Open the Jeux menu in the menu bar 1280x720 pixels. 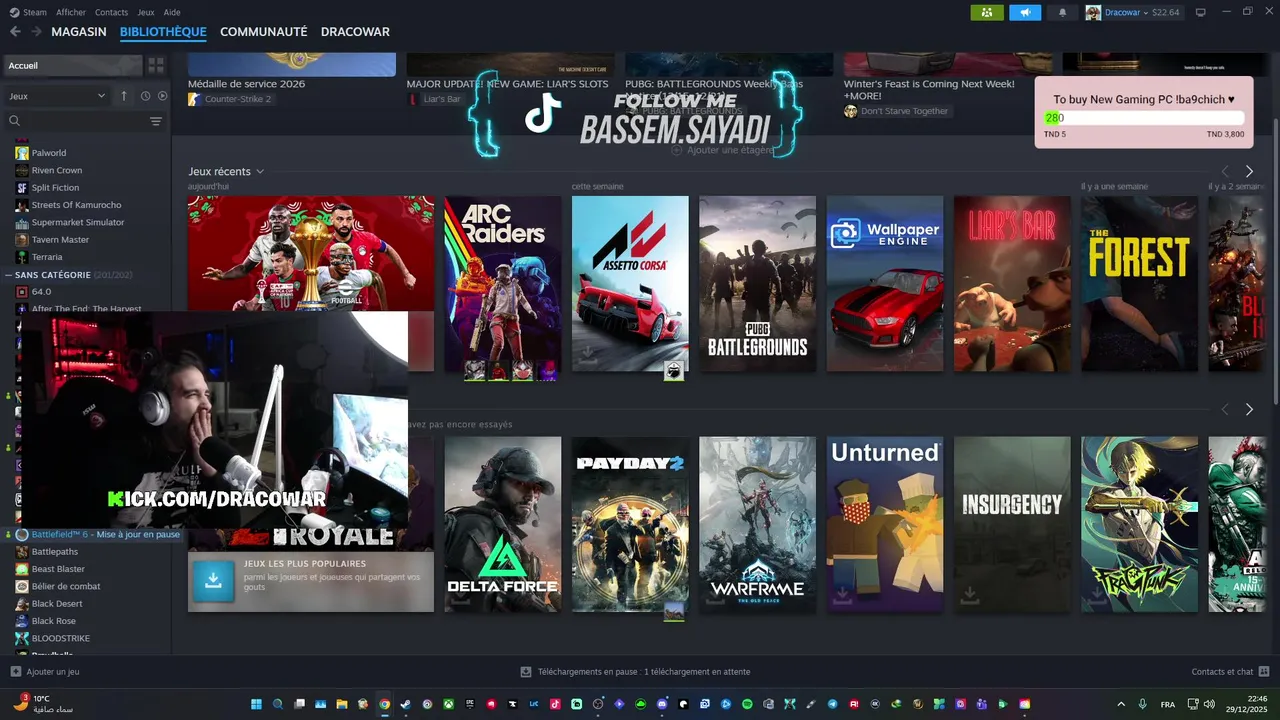[x=145, y=12]
